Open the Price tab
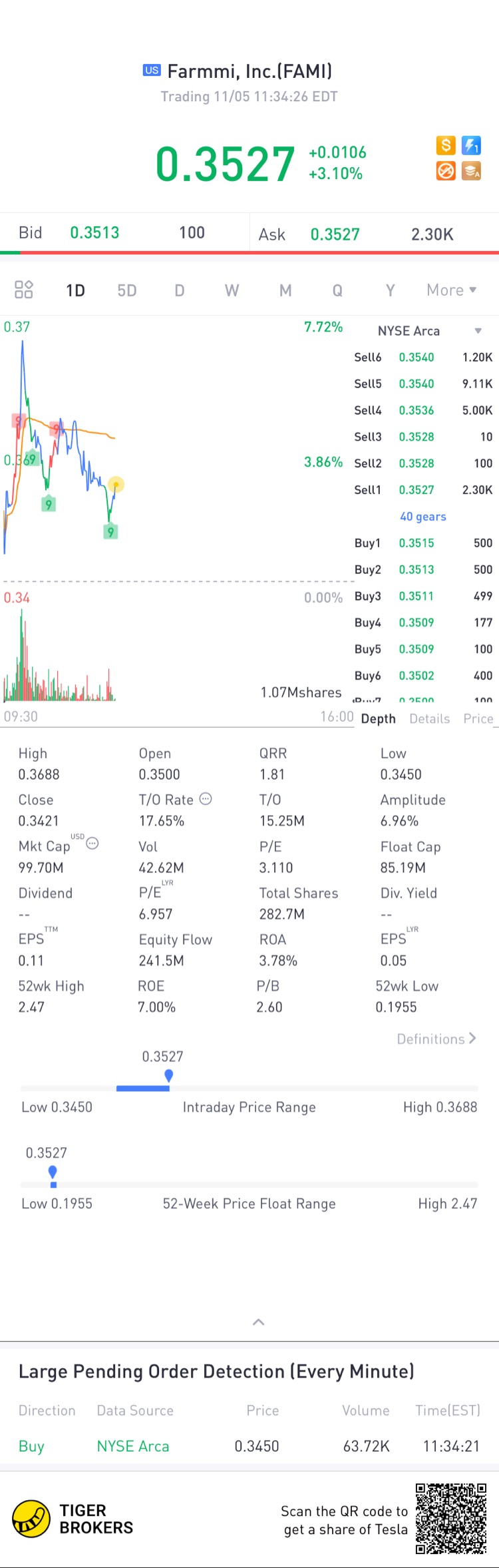 478,718
